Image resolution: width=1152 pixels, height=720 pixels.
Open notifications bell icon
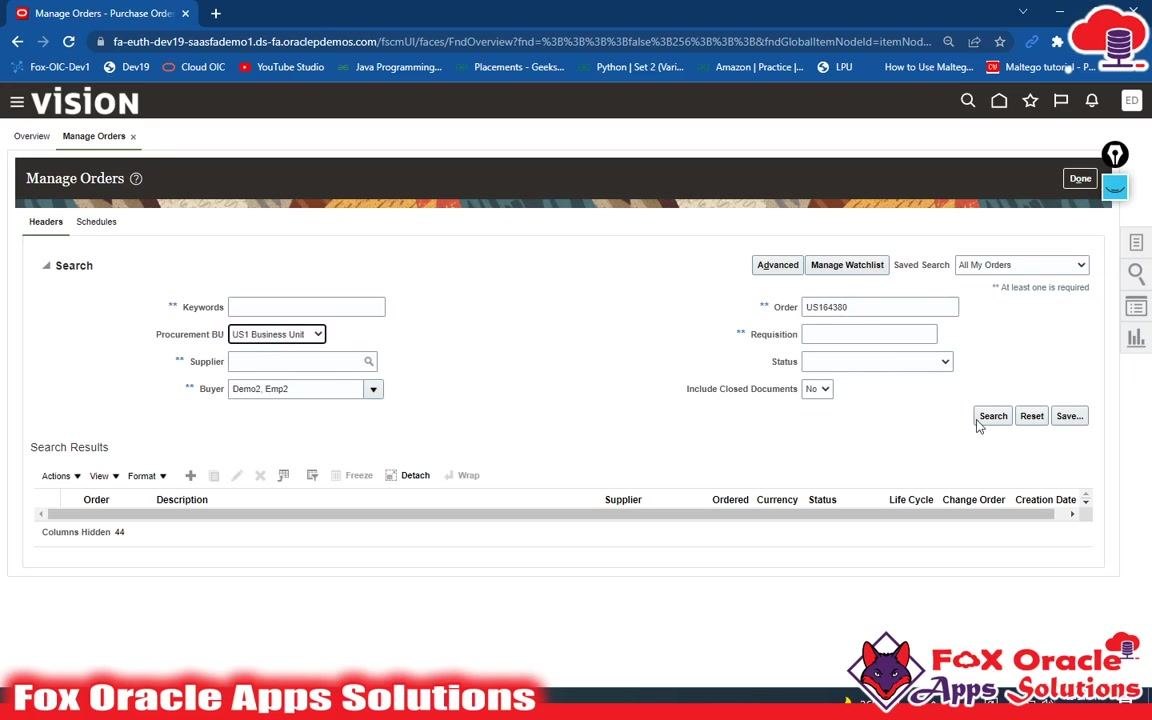tap(1092, 101)
